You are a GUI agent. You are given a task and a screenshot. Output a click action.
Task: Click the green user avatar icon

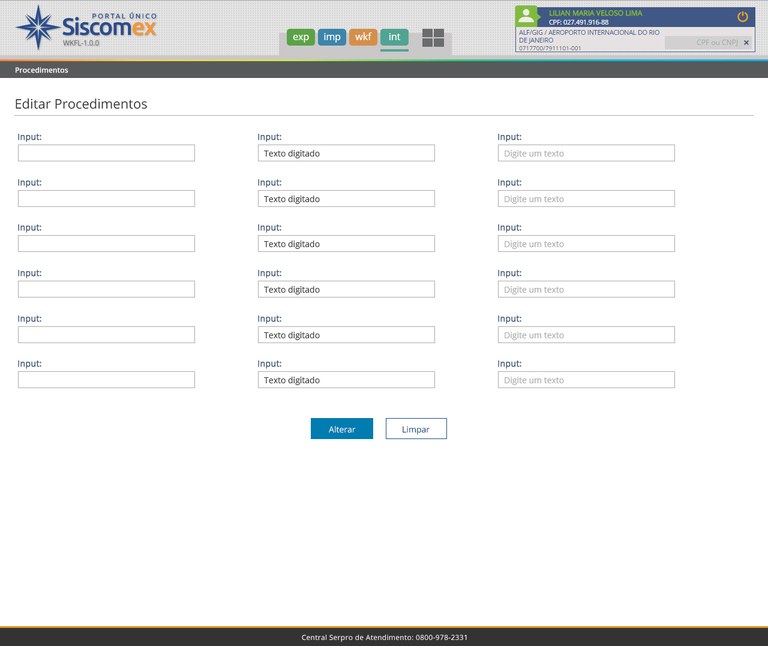click(527, 16)
